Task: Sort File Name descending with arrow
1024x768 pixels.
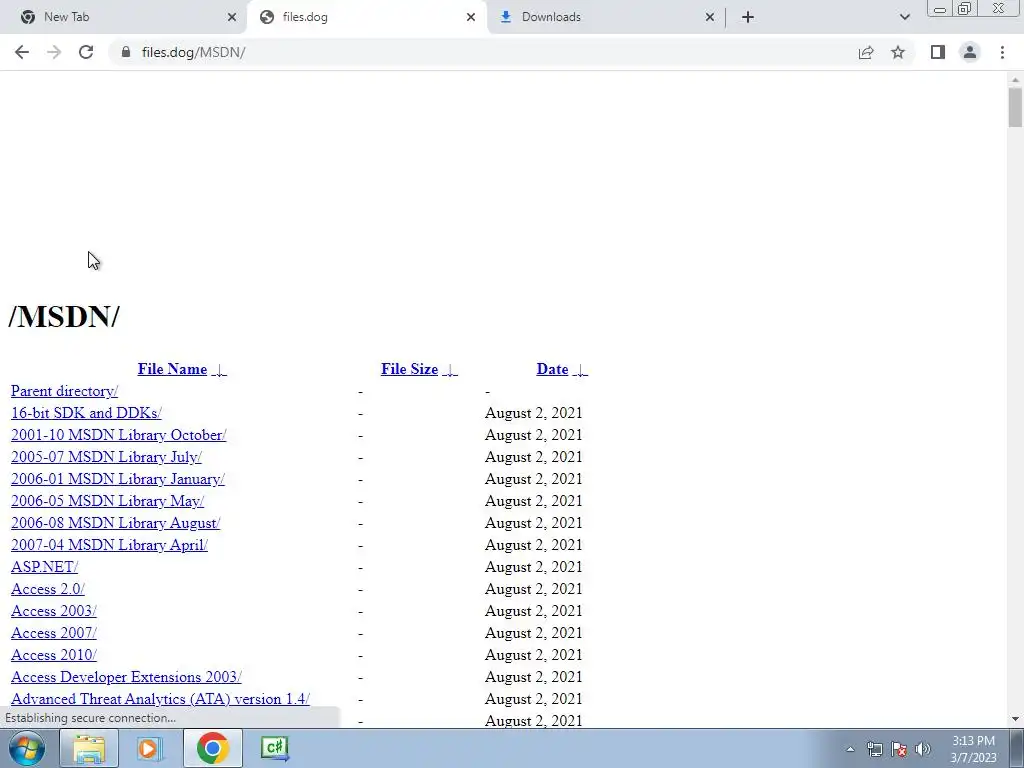Action: (219, 370)
